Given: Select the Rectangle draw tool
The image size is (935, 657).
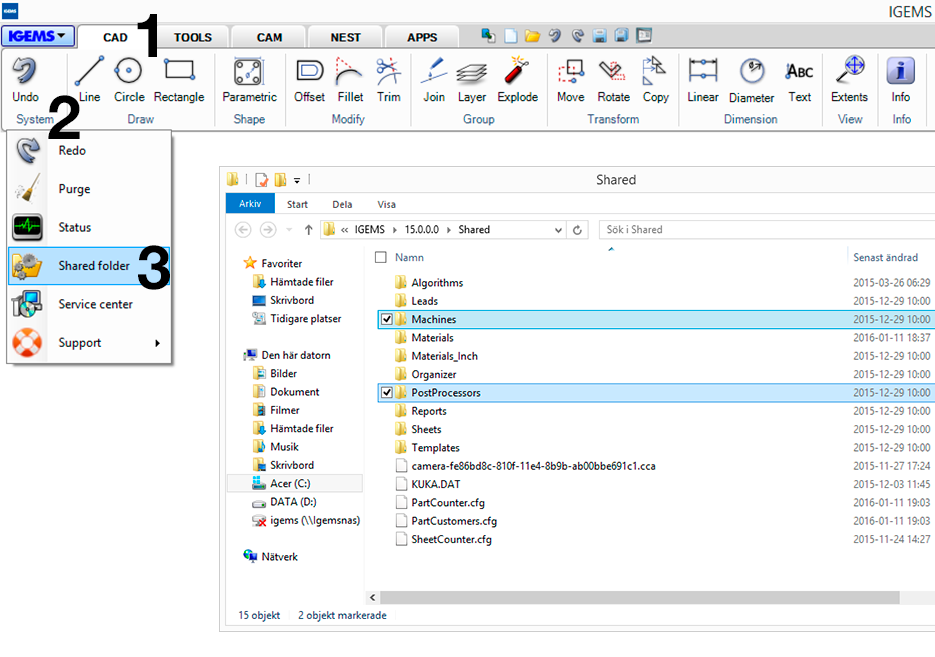Looking at the screenshot, I should click(179, 80).
